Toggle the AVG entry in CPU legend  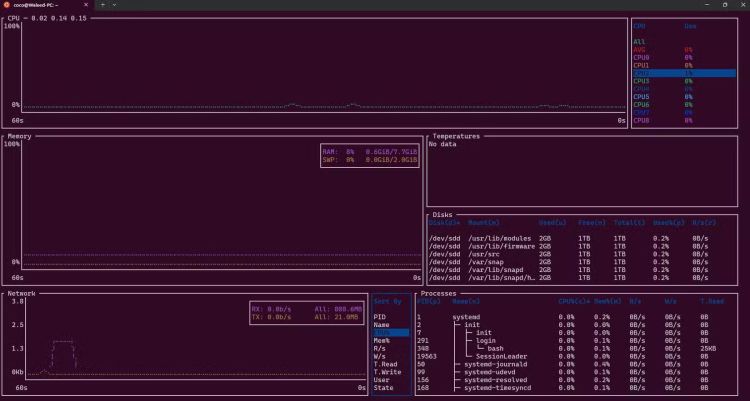click(x=640, y=49)
